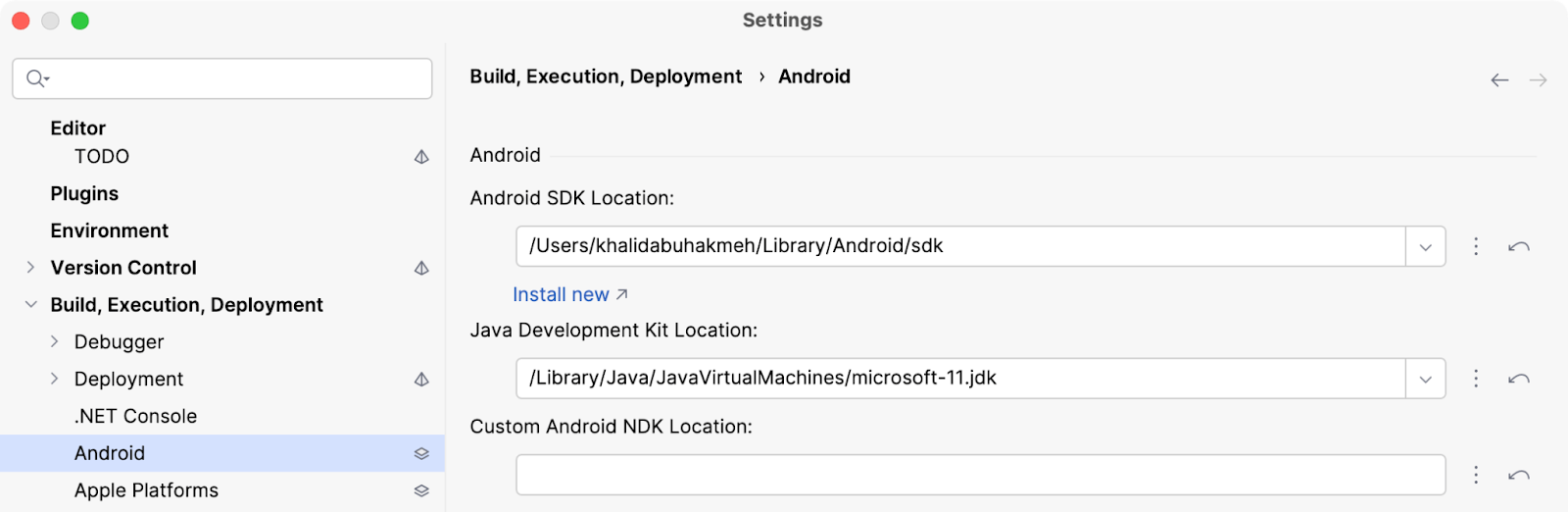
Task: Expand the Version Control section
Action: pyautogui.click(x=30, y=268)
